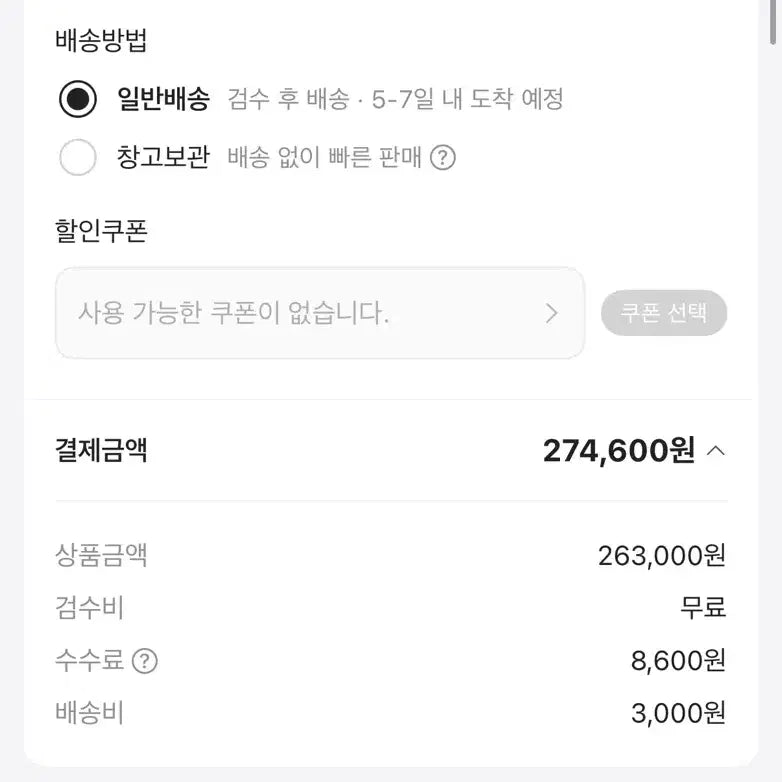Open the coupon field chevron arrow
The width and height of the screenshot is (782, 782).
pos(551,313)
